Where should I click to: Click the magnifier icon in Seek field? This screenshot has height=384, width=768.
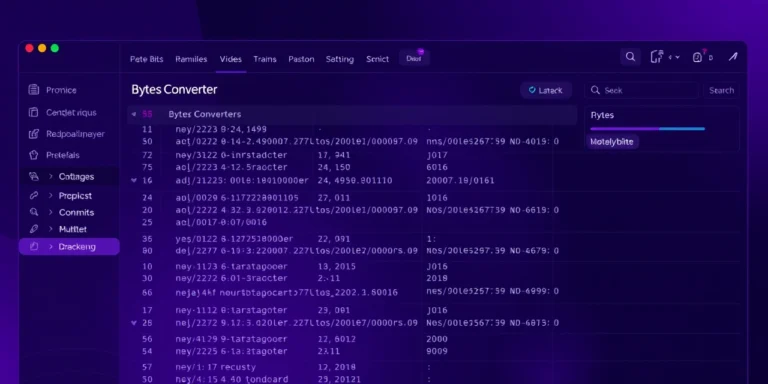(x=595, y=90)
